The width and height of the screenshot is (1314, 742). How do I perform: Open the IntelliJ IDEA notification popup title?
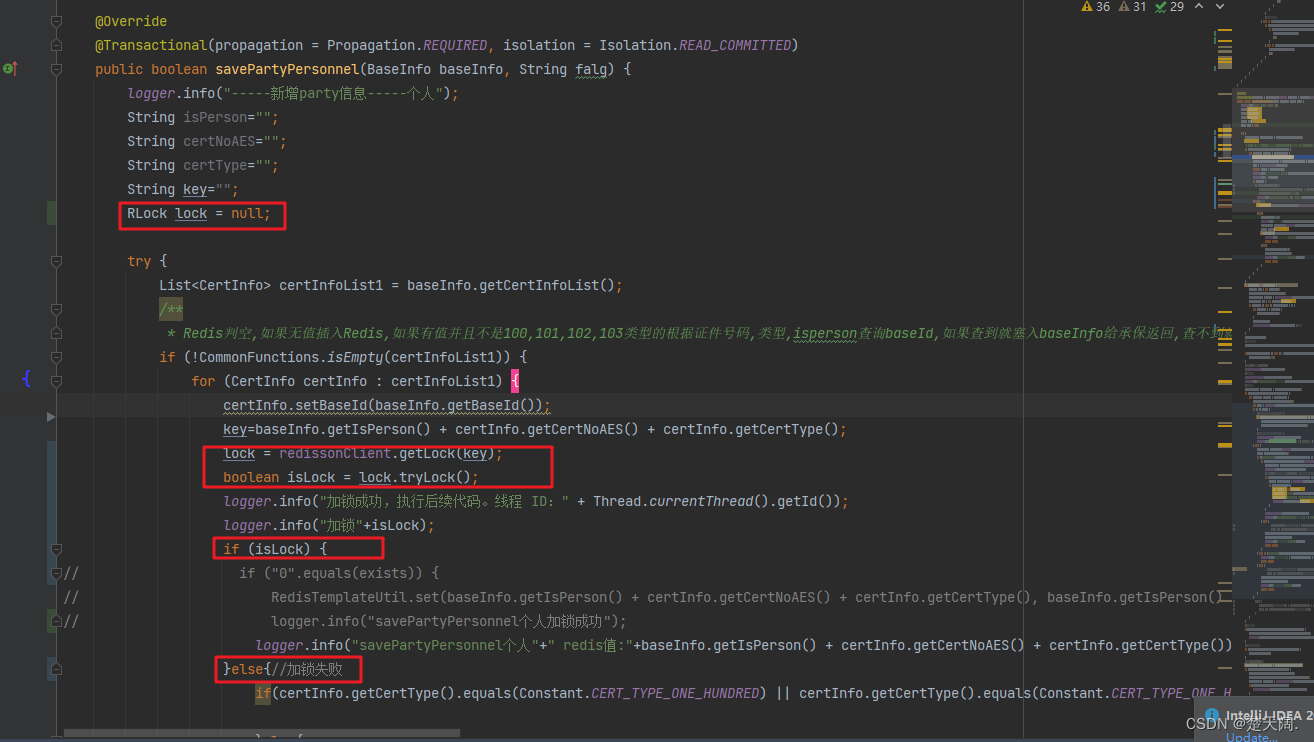[x=1270, y=716]
